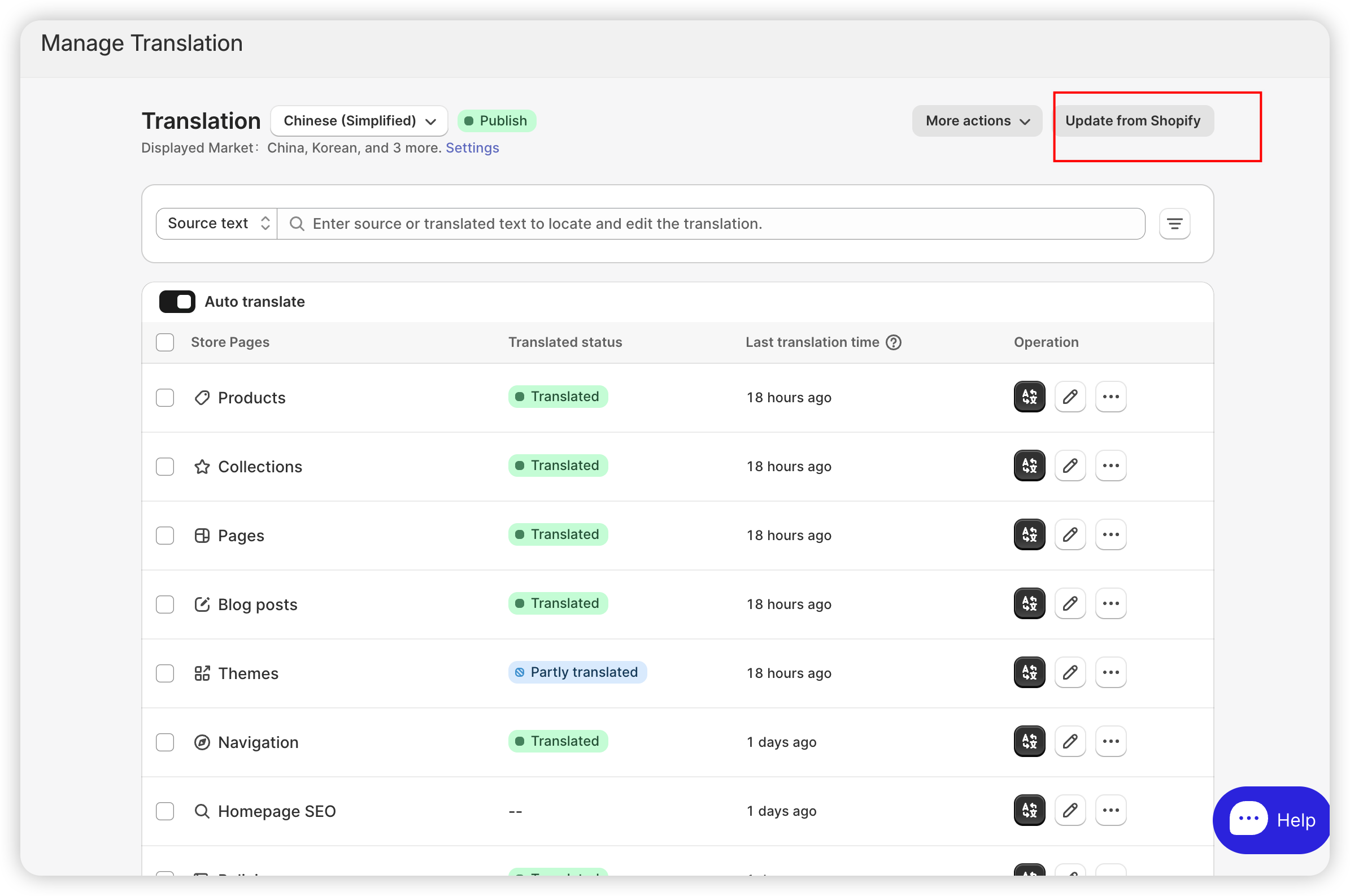Click the Pages row name
1350x896 pixels.
[241, 536]
